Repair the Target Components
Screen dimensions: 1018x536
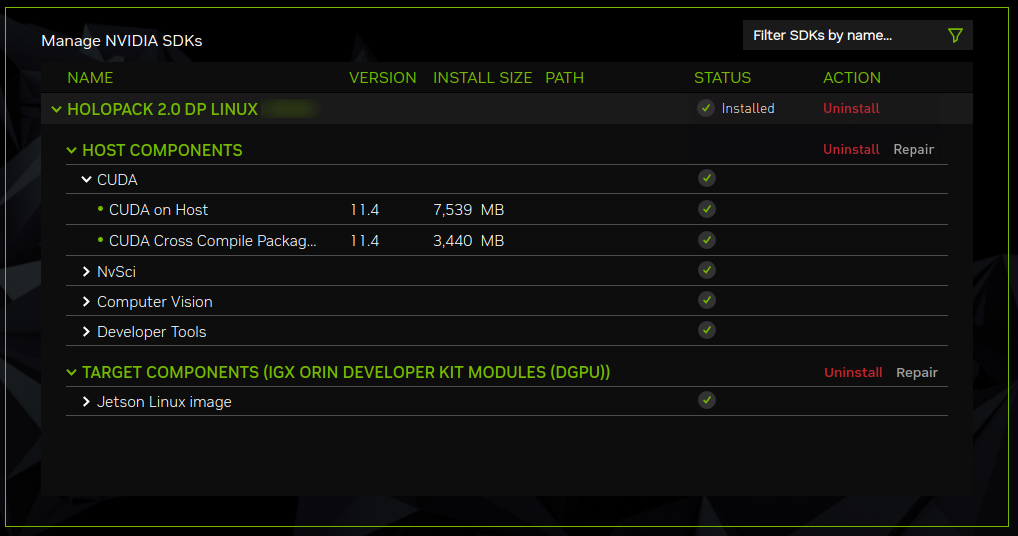click(917, 373)
